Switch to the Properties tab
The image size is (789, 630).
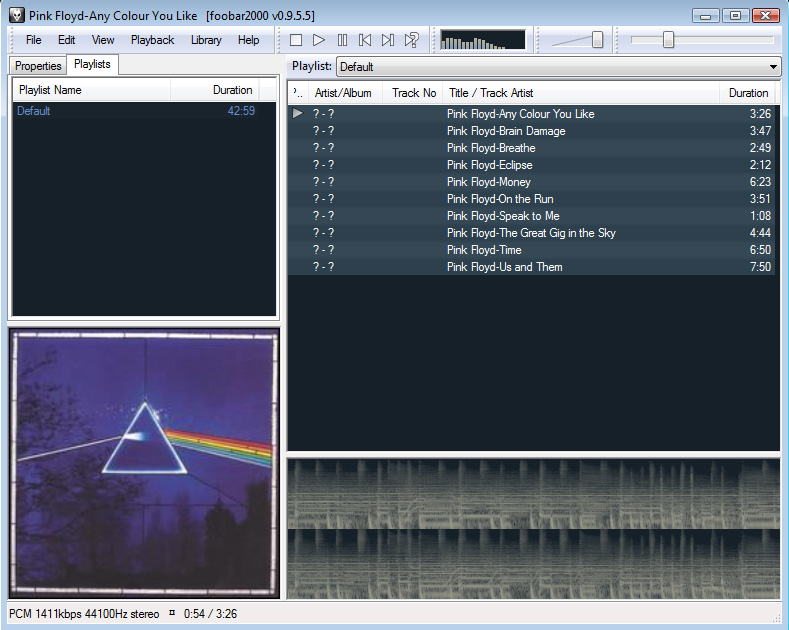(38, 66)
